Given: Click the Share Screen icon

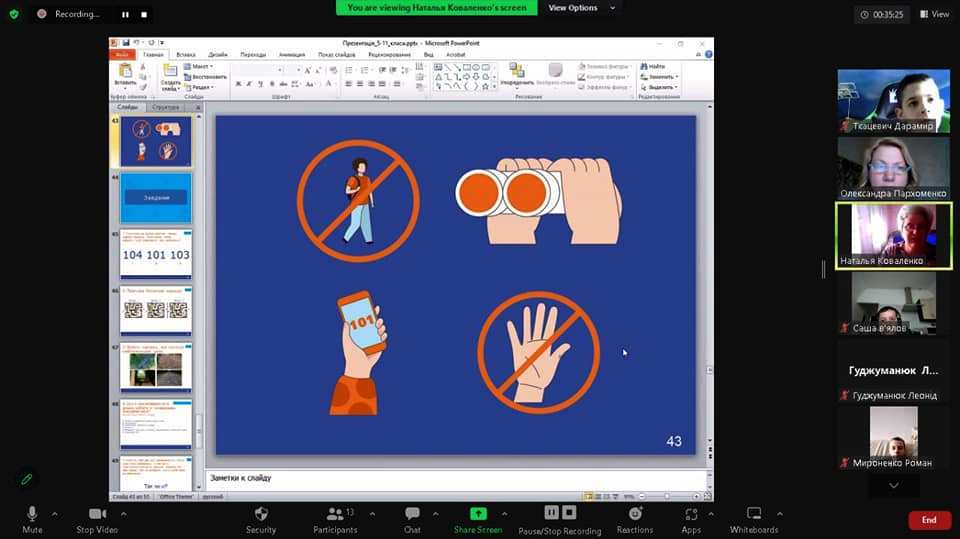Looking at the screenshot, I should point(478,514).
